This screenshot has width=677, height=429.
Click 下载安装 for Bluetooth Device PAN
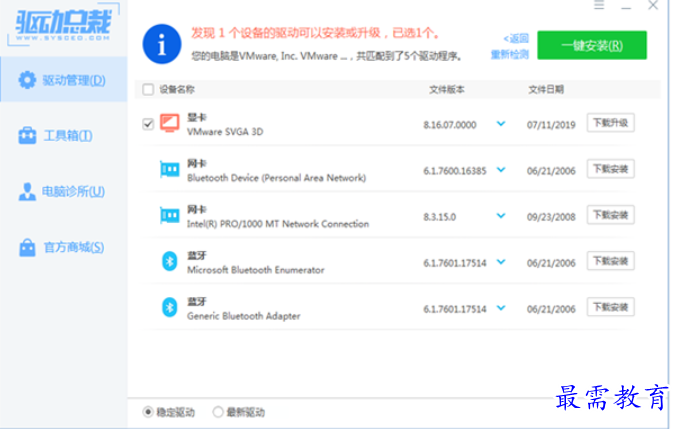[x=611, y=169]
